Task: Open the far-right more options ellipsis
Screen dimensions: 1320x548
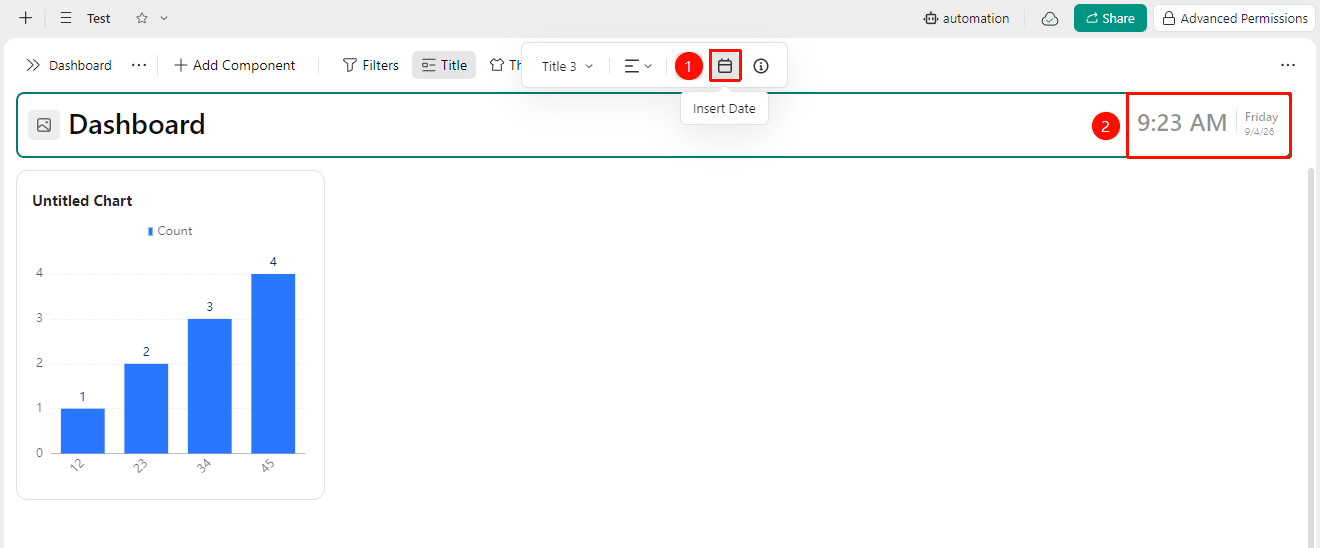Action: (x=1288, y=65)
